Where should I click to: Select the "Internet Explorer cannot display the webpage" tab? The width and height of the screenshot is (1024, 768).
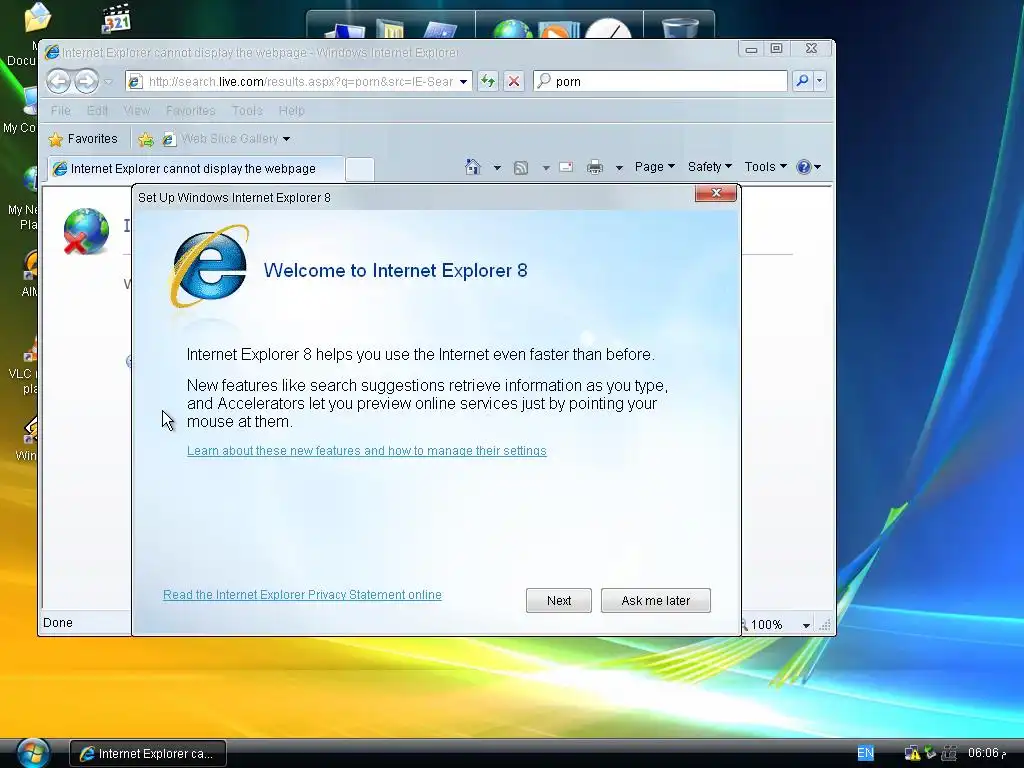(x=195, y=168)
